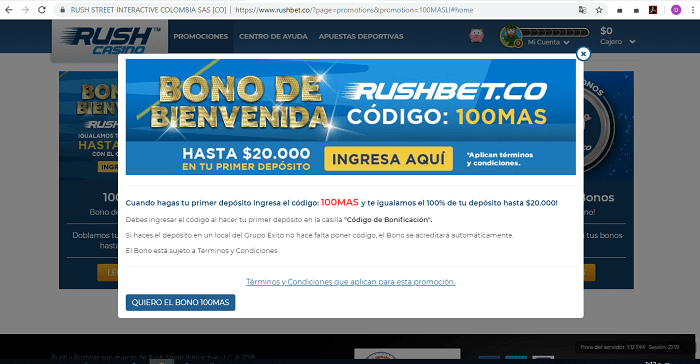Go to APUESTAS DEPORTIVAS
The image size is (700, 364).
click(361, 37)
